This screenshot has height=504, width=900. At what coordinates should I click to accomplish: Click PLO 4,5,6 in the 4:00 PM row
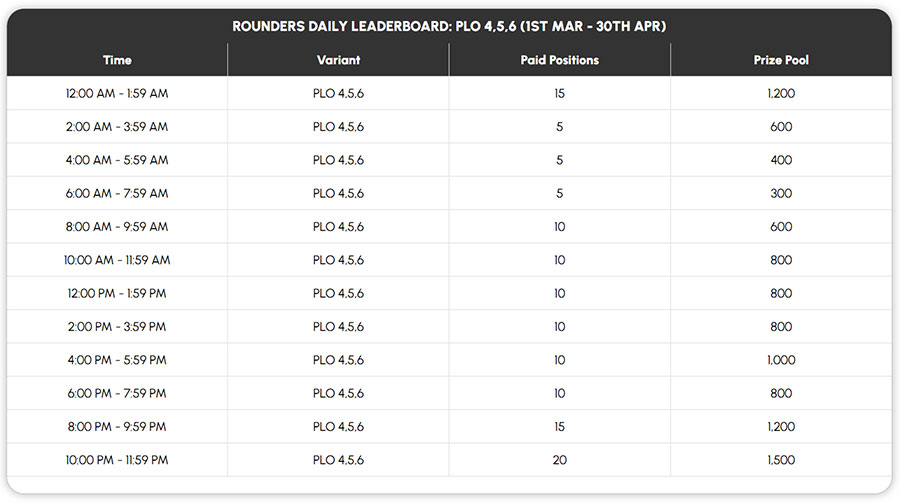pyautogui.click(x=338, y=359)
